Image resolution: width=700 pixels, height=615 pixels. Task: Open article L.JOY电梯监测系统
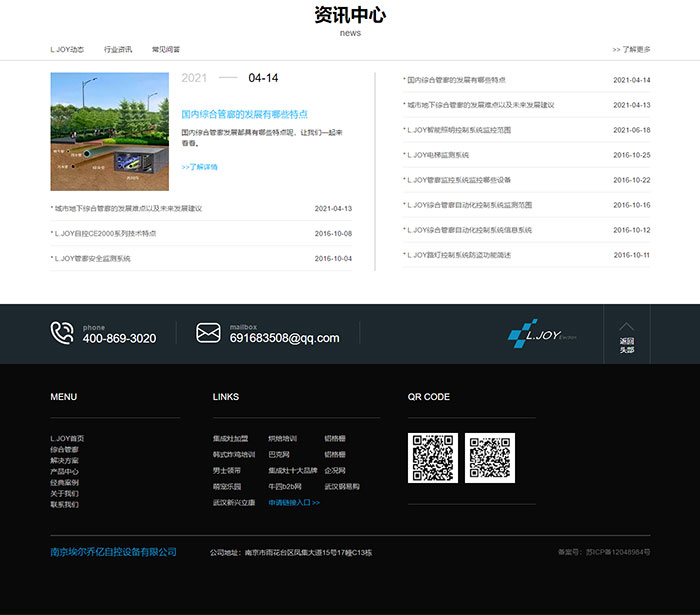[437, 155]
